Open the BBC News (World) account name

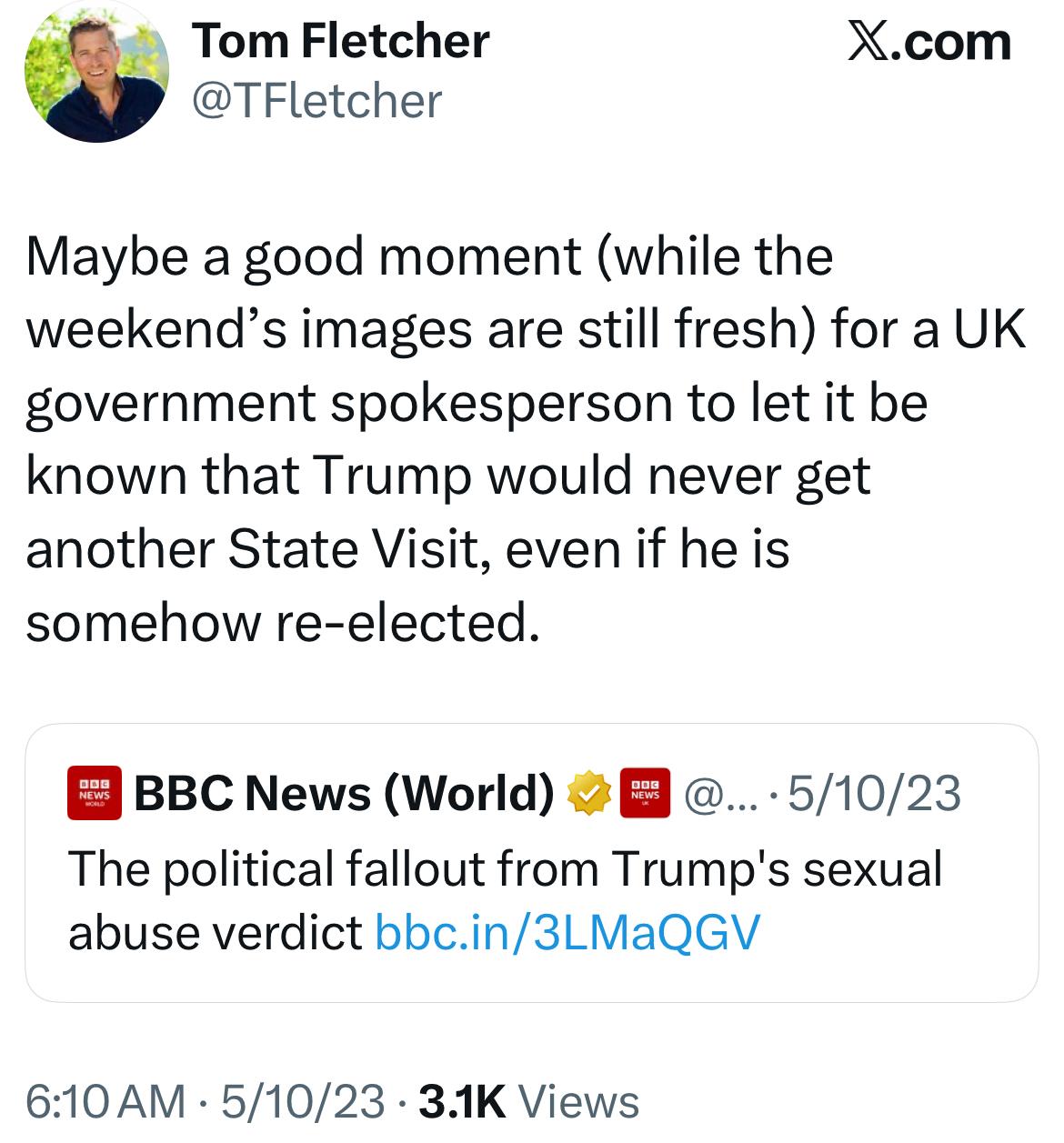(345, 793)
